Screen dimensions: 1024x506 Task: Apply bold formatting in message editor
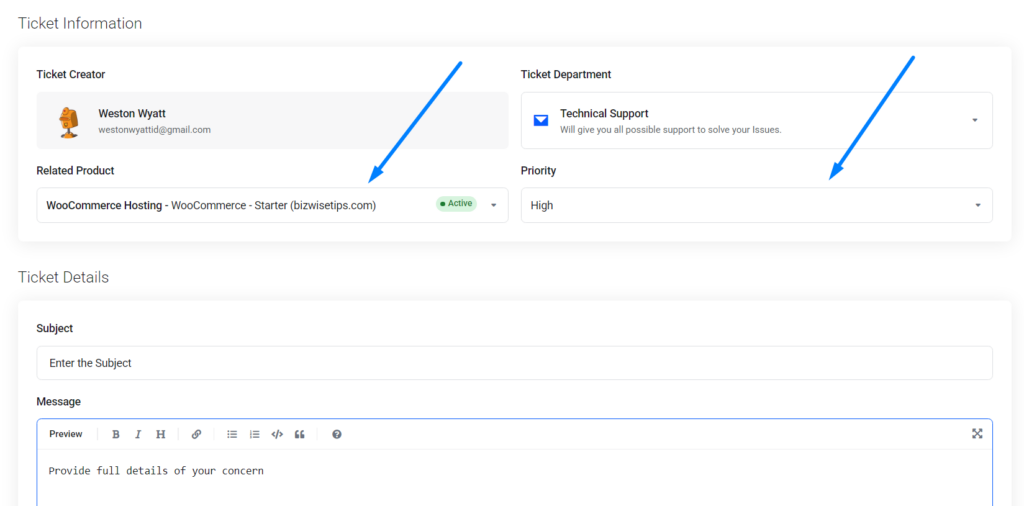(116, 434)
